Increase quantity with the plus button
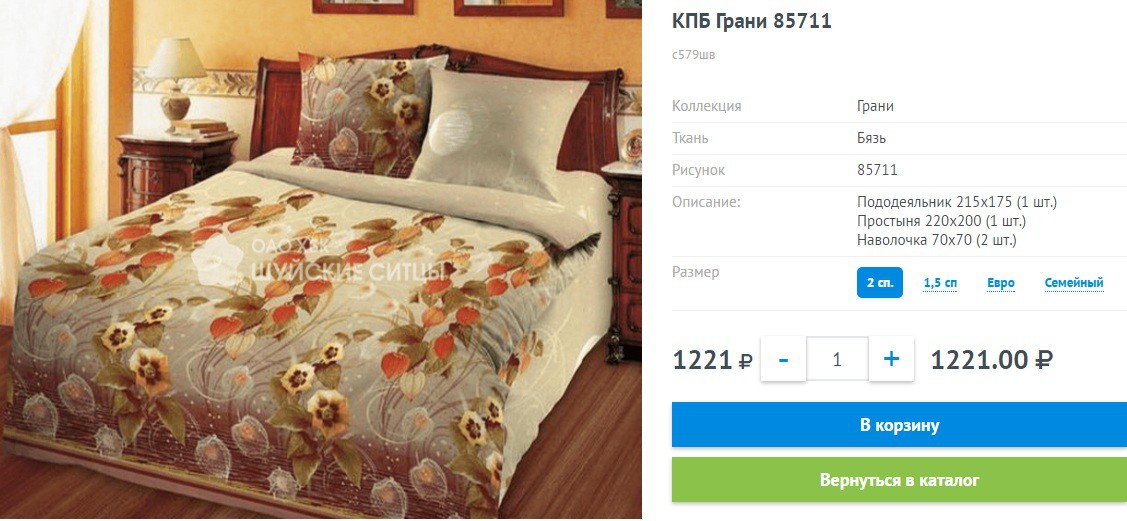Image resolution: width=1127 pixels, height=521 pixels. point(891,359)
